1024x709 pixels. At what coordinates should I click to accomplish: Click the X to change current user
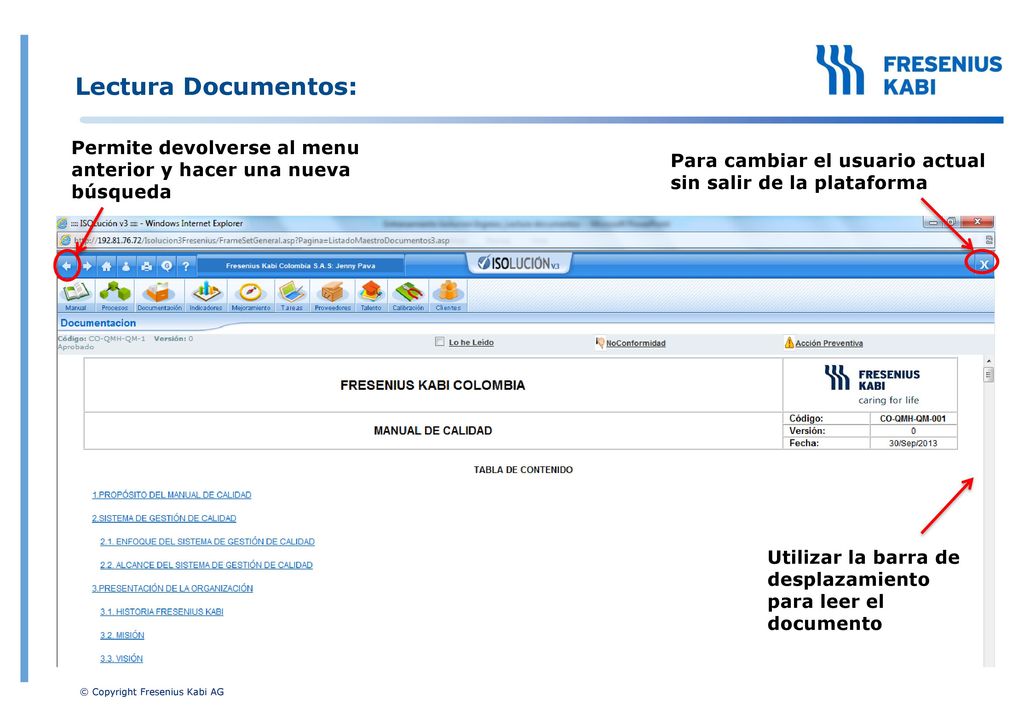click(x=984, y=264)
